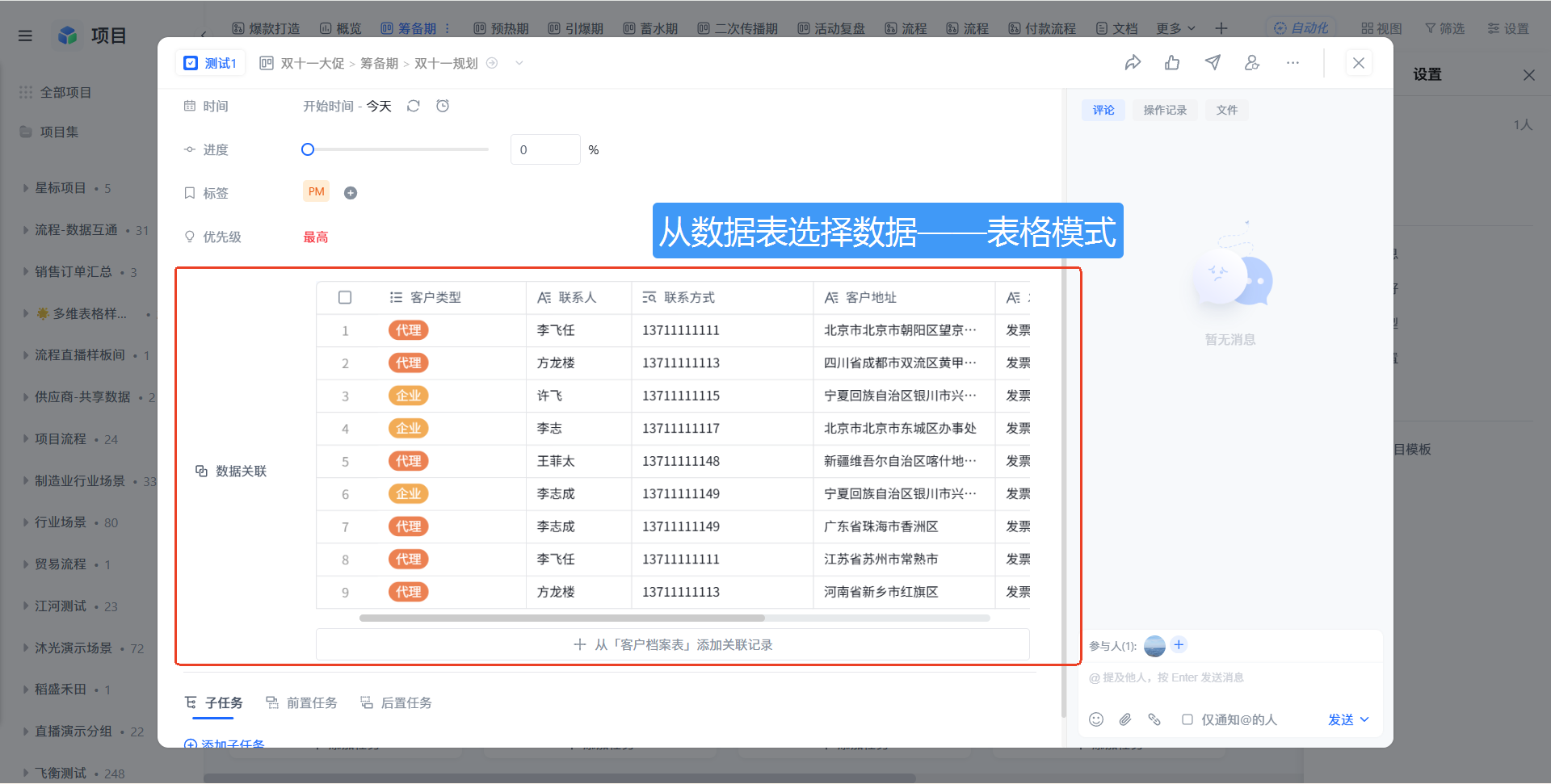Click the plus icon to add view tab
Viewport: 1551px width, 784px height.
pyautogui.click(x=1221, y=28)
